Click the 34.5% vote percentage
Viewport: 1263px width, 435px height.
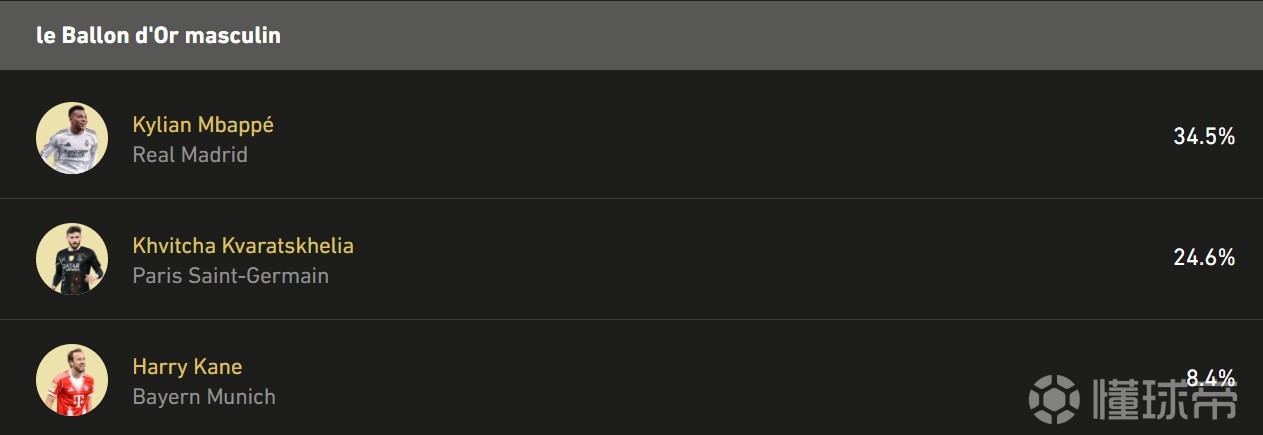click(x=1204, y=137)
